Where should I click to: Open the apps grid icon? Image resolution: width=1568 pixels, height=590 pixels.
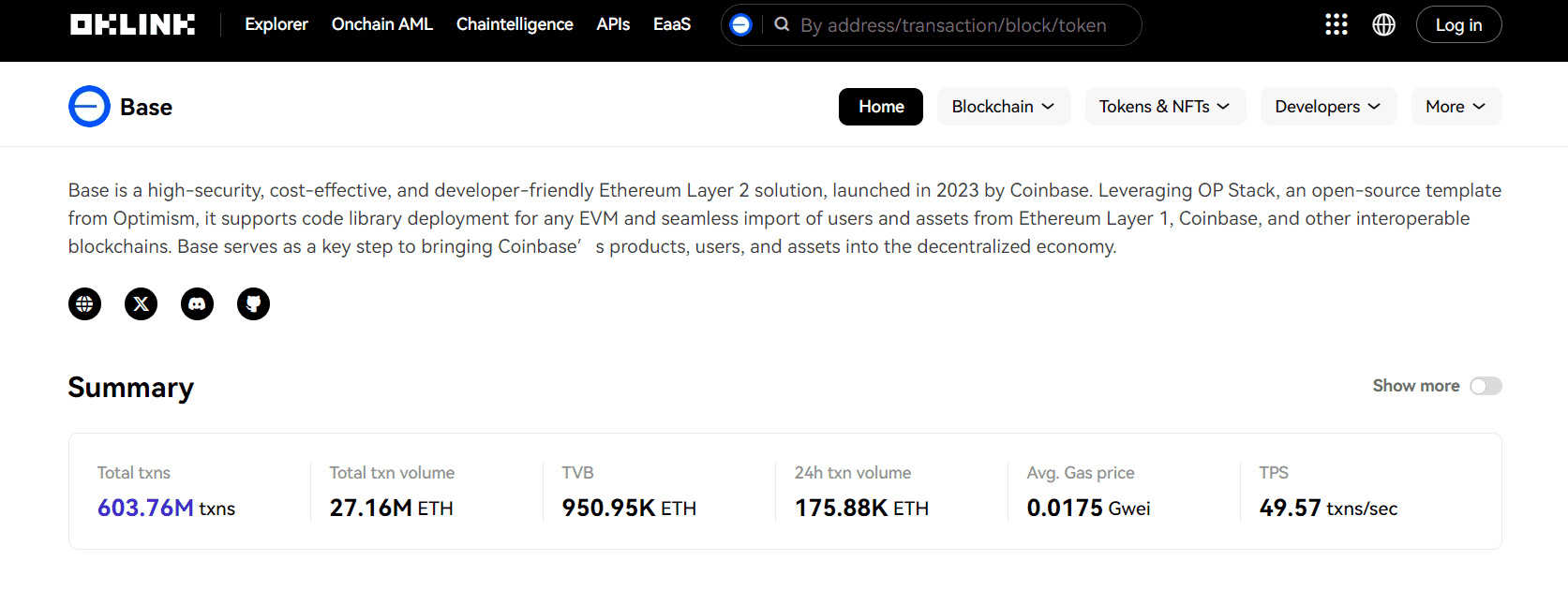coord(1337,24)
